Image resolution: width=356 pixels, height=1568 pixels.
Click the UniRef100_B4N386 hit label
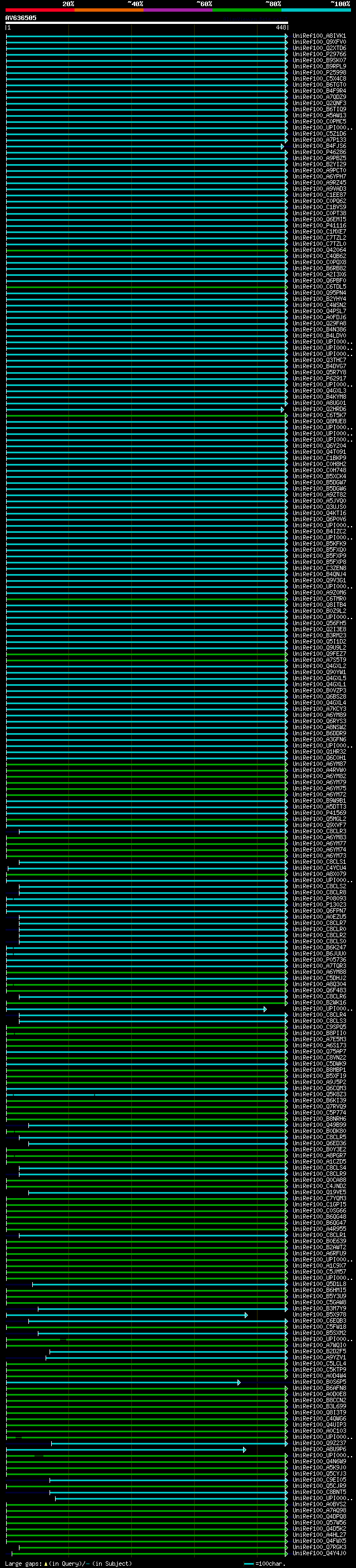[319, 329]
